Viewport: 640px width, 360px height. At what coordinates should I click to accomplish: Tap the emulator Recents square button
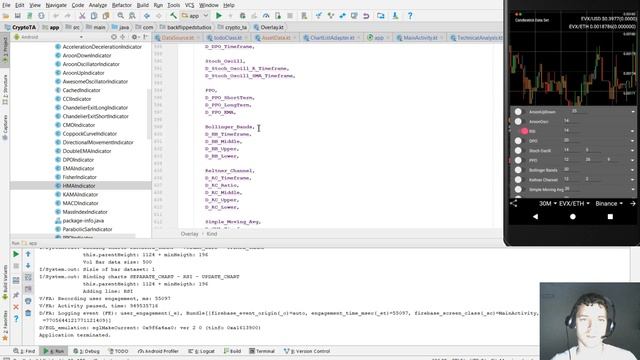pyautogui.click(x=610, y=217)
